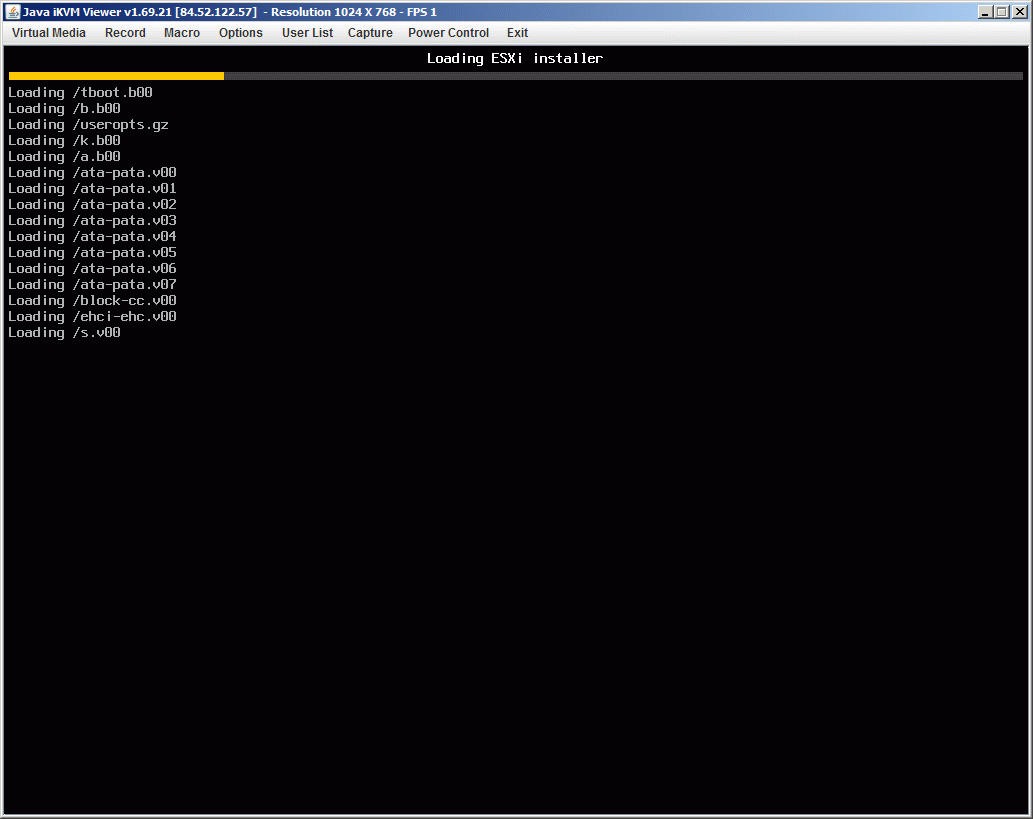
Task: Click the 'Loading /ata-pata.v05' line
Action: click(x=92, y=252)
